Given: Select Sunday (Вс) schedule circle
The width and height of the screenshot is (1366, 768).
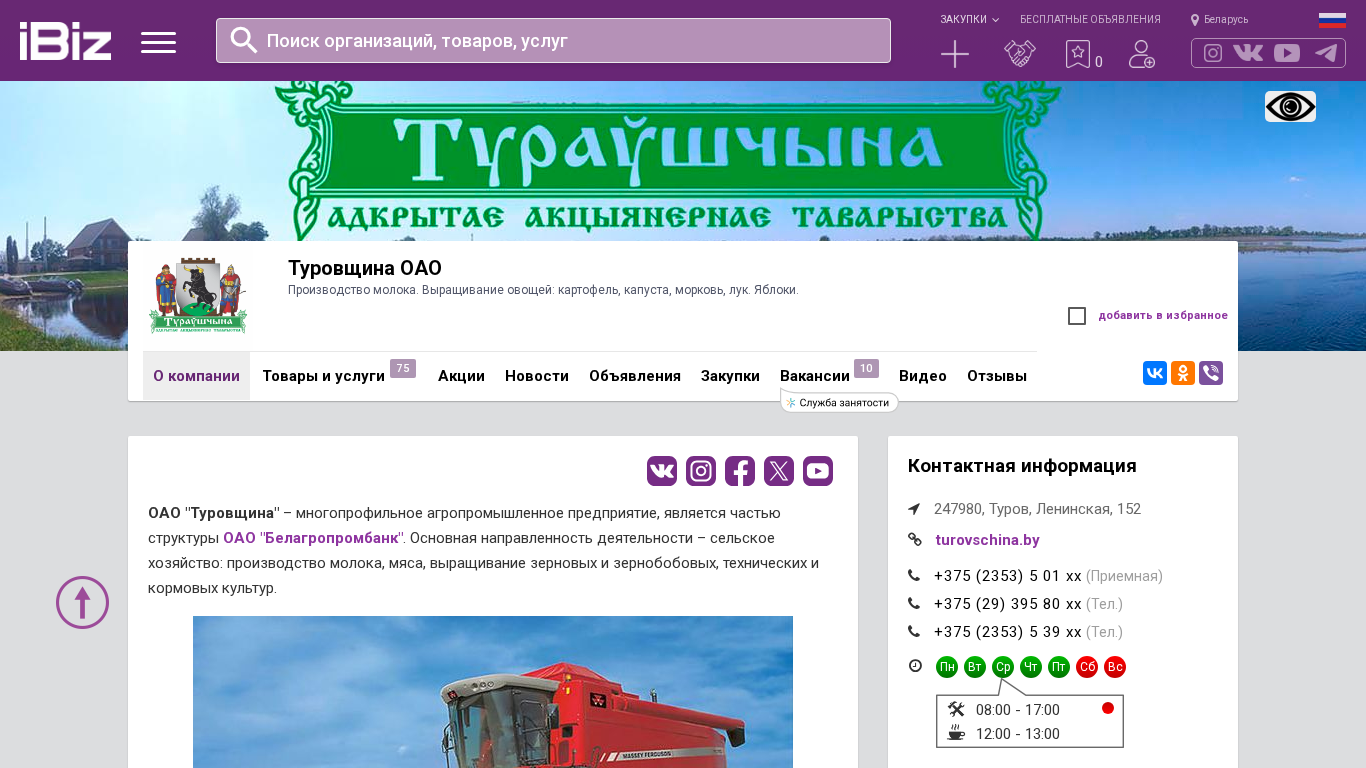Looking at the screenshot, I should pyautogui.click(x=1115, y=667).
